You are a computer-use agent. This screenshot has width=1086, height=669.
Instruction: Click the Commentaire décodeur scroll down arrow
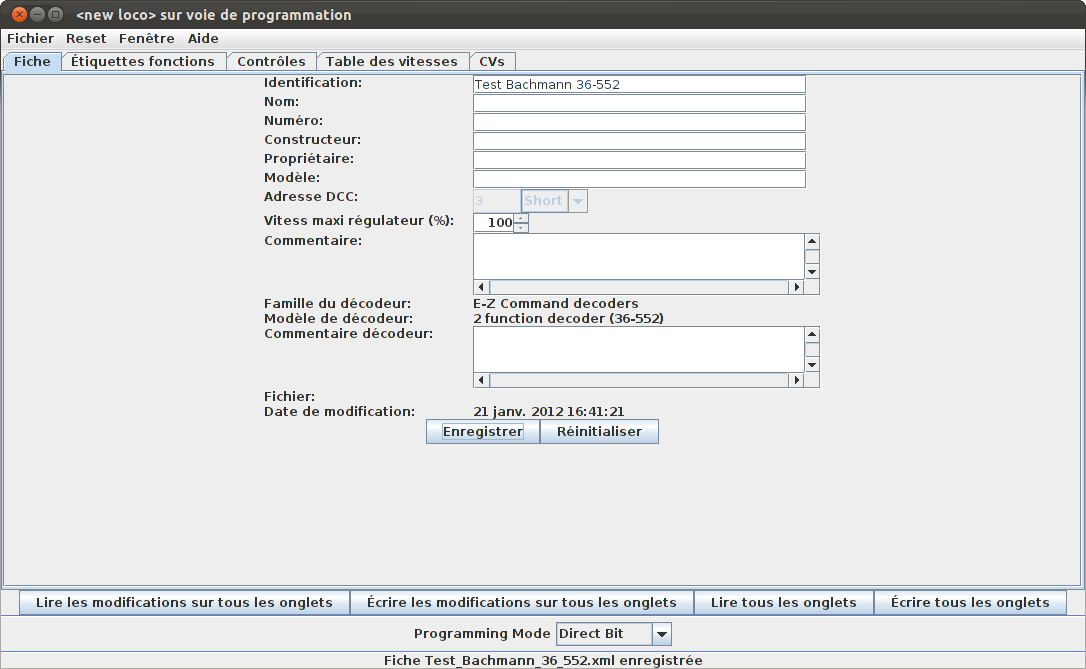click(x=812, y=365)
